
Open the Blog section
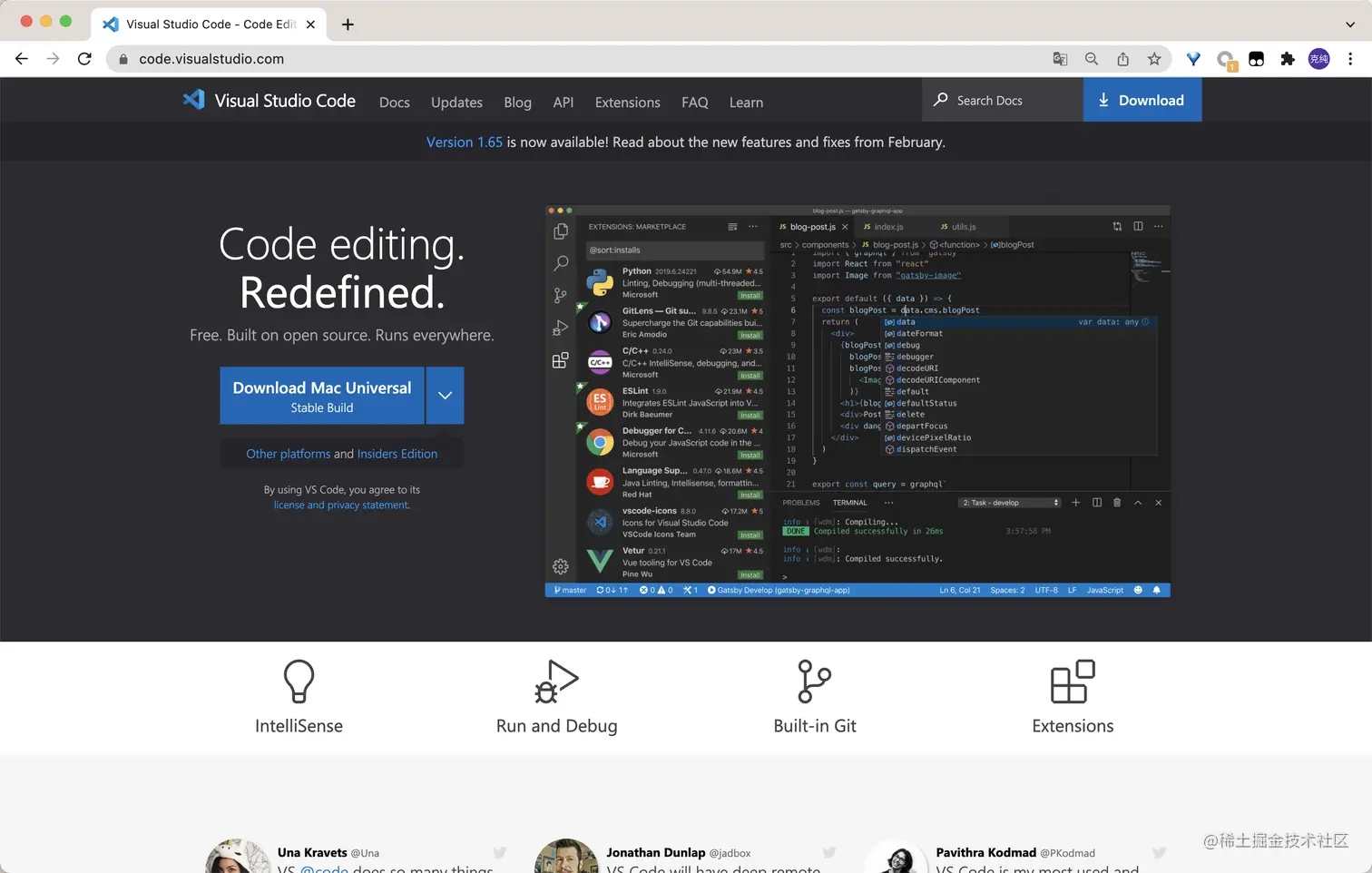(518, 103)
